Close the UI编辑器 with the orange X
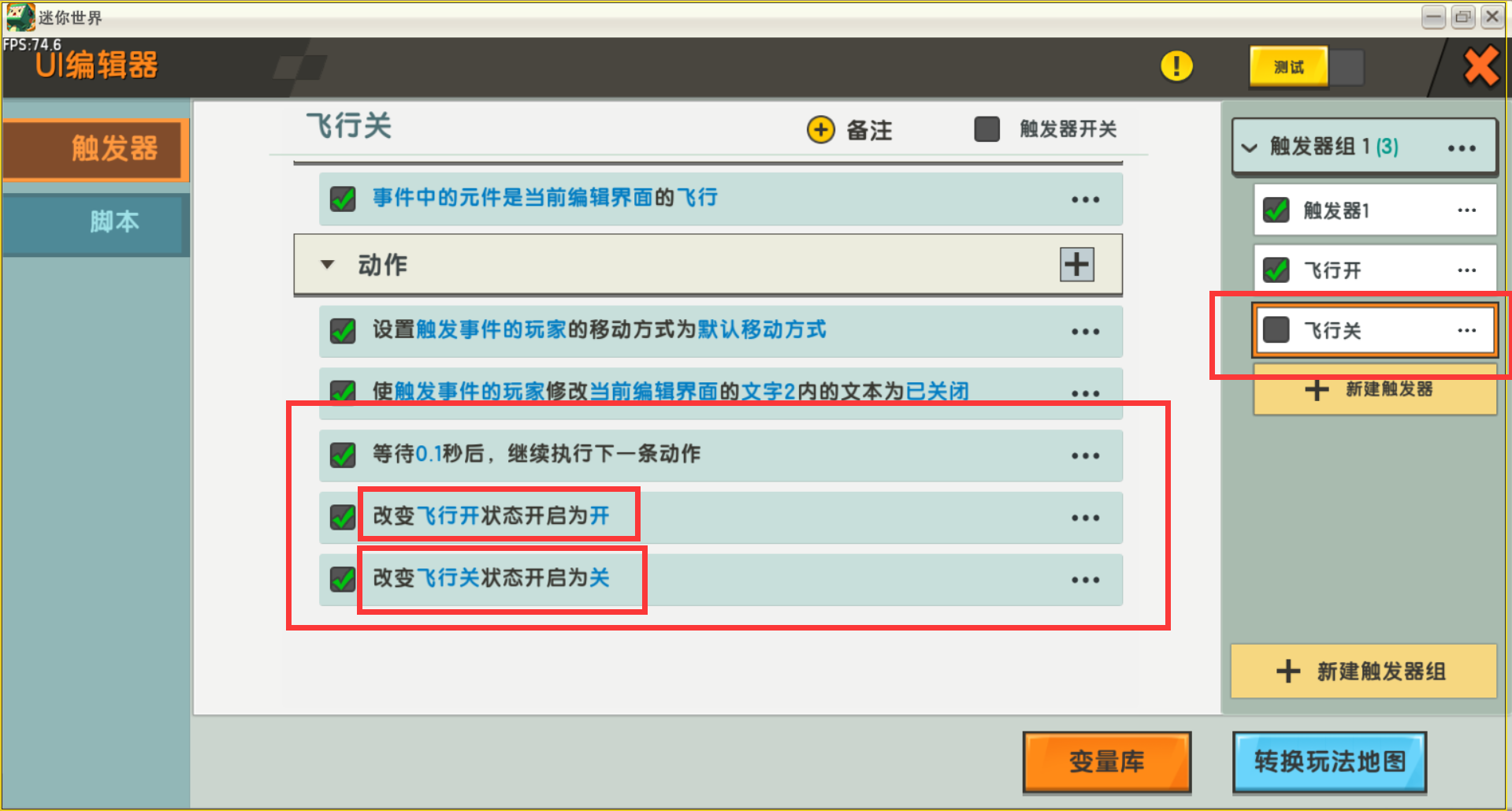Screen dimensions: 1512x811 point(1481,66)
